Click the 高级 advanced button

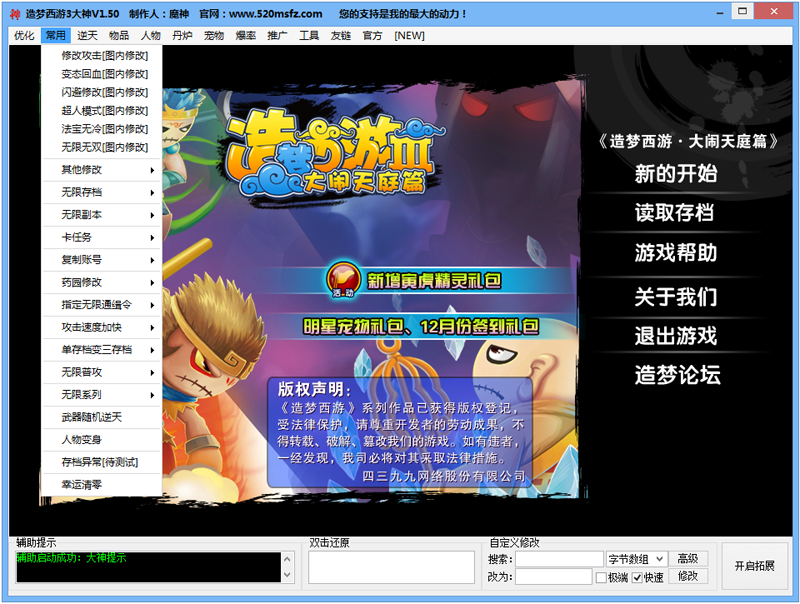click(688, 559)
